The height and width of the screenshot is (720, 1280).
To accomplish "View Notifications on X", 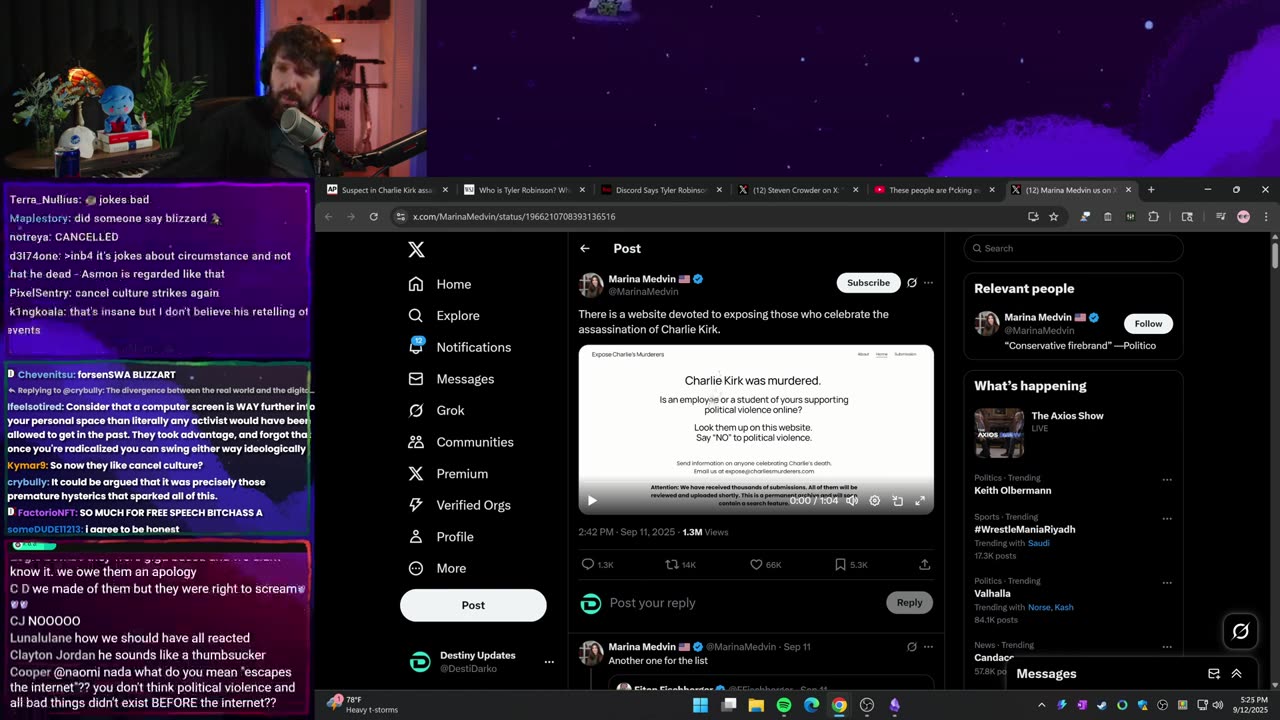I will click(x=460, y=347).
